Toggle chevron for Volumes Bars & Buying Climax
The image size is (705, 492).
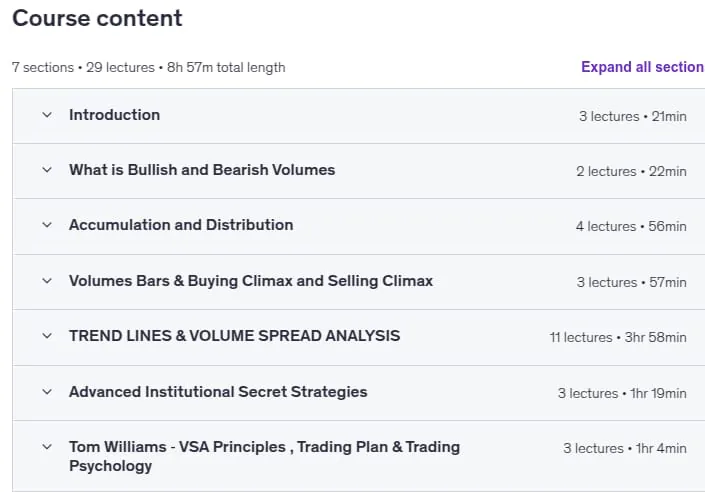(x=47, y=281)
